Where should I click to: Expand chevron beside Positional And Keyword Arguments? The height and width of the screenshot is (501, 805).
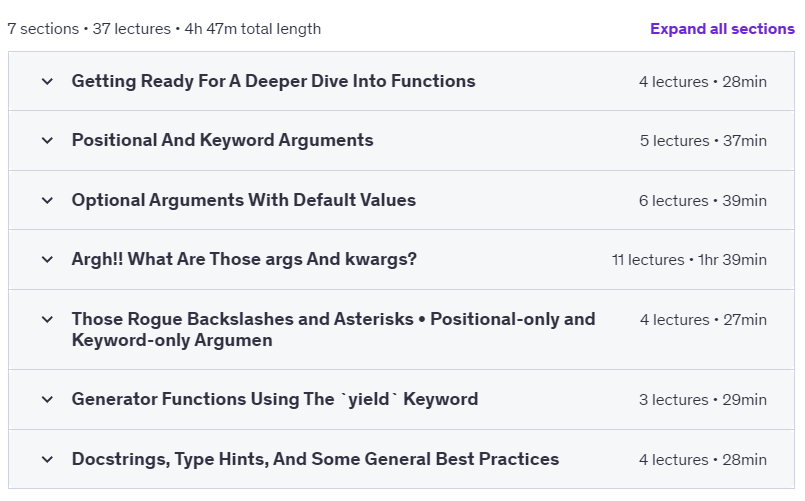click(47, 140)
